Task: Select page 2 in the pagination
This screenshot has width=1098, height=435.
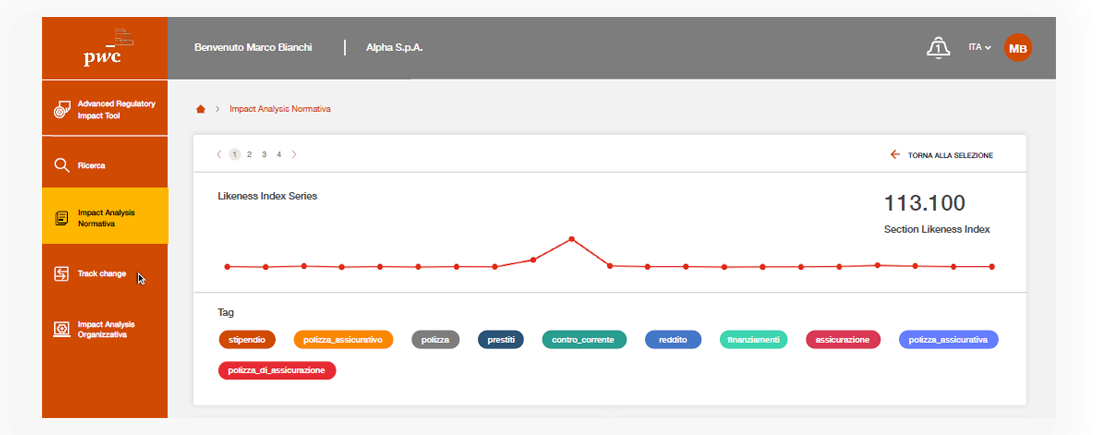Action: tap(249, 155)
